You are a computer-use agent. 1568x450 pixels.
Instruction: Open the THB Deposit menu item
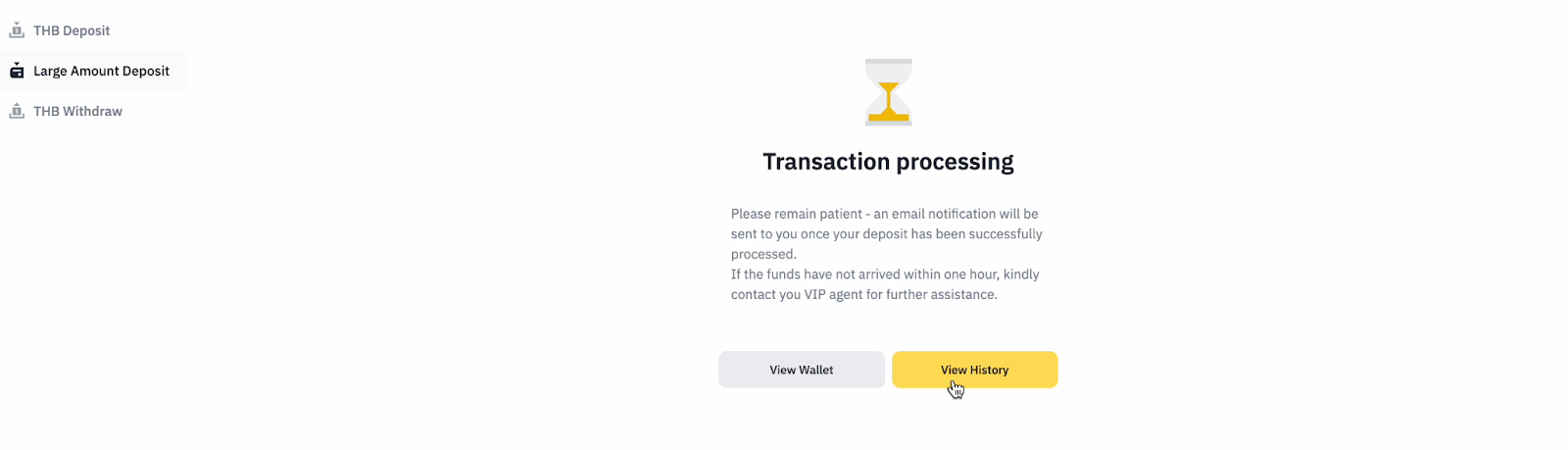point(72,30)
